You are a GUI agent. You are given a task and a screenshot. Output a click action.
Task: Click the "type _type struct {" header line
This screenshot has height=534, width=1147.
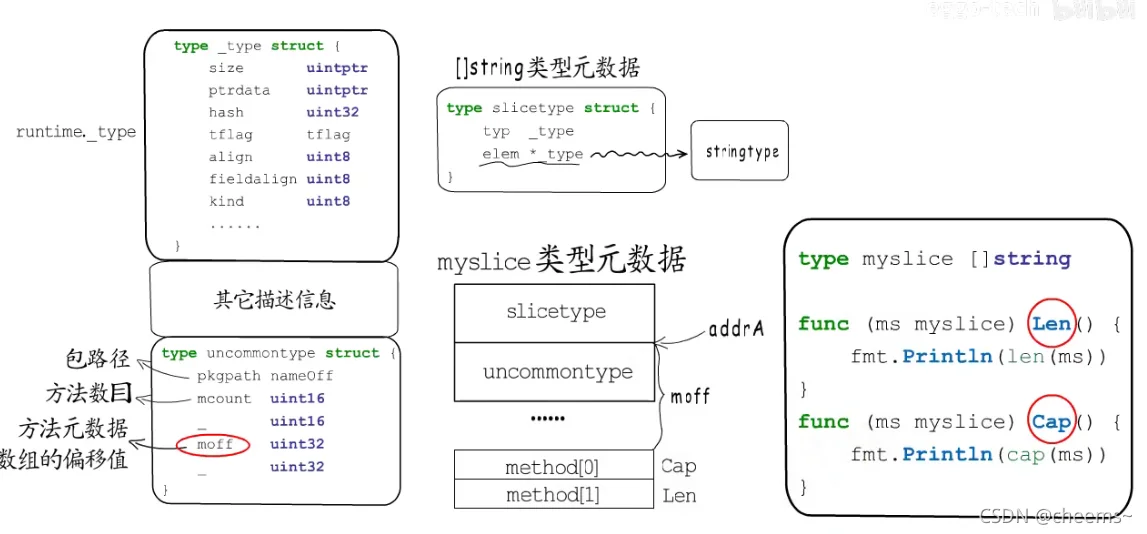tap(257, 46)
